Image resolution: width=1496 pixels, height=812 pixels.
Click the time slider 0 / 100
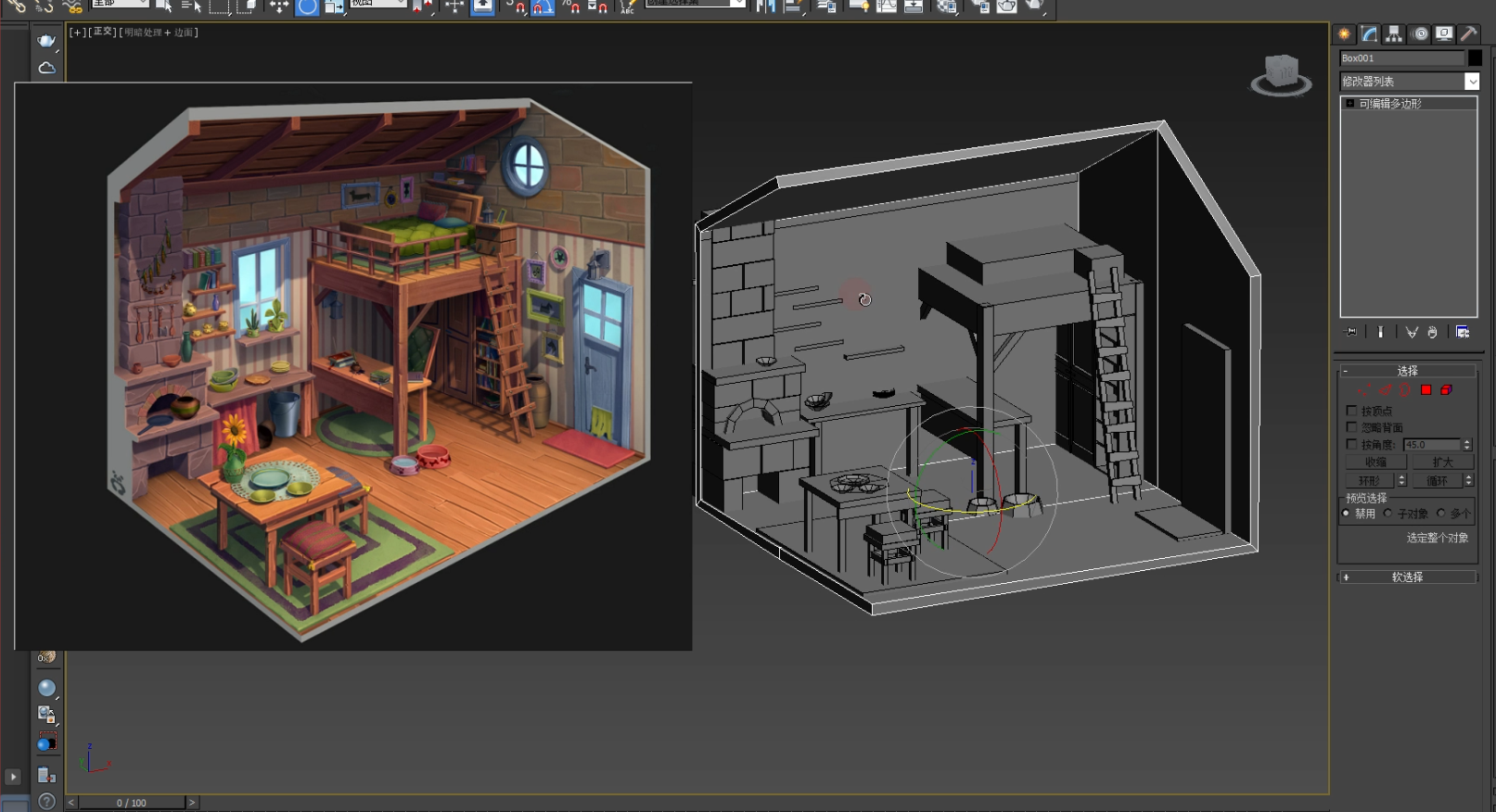pos(132,803)
